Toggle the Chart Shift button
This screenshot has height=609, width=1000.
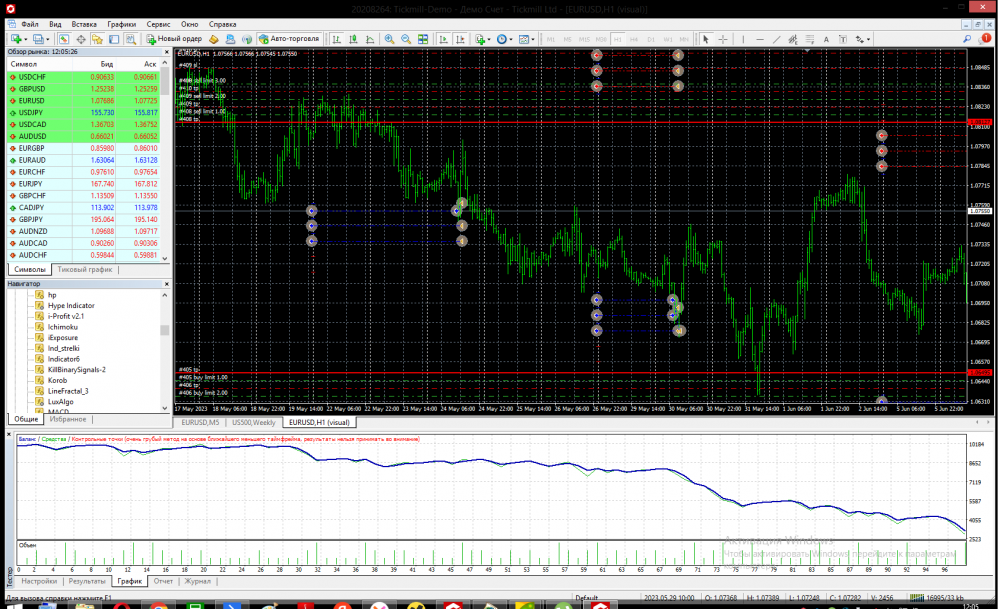[x=460, y=39]
